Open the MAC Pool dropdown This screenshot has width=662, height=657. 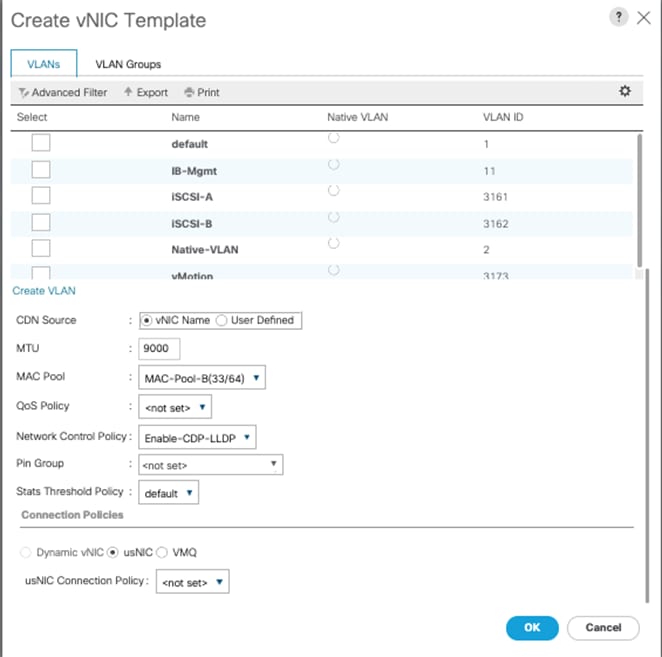(202, 377)
